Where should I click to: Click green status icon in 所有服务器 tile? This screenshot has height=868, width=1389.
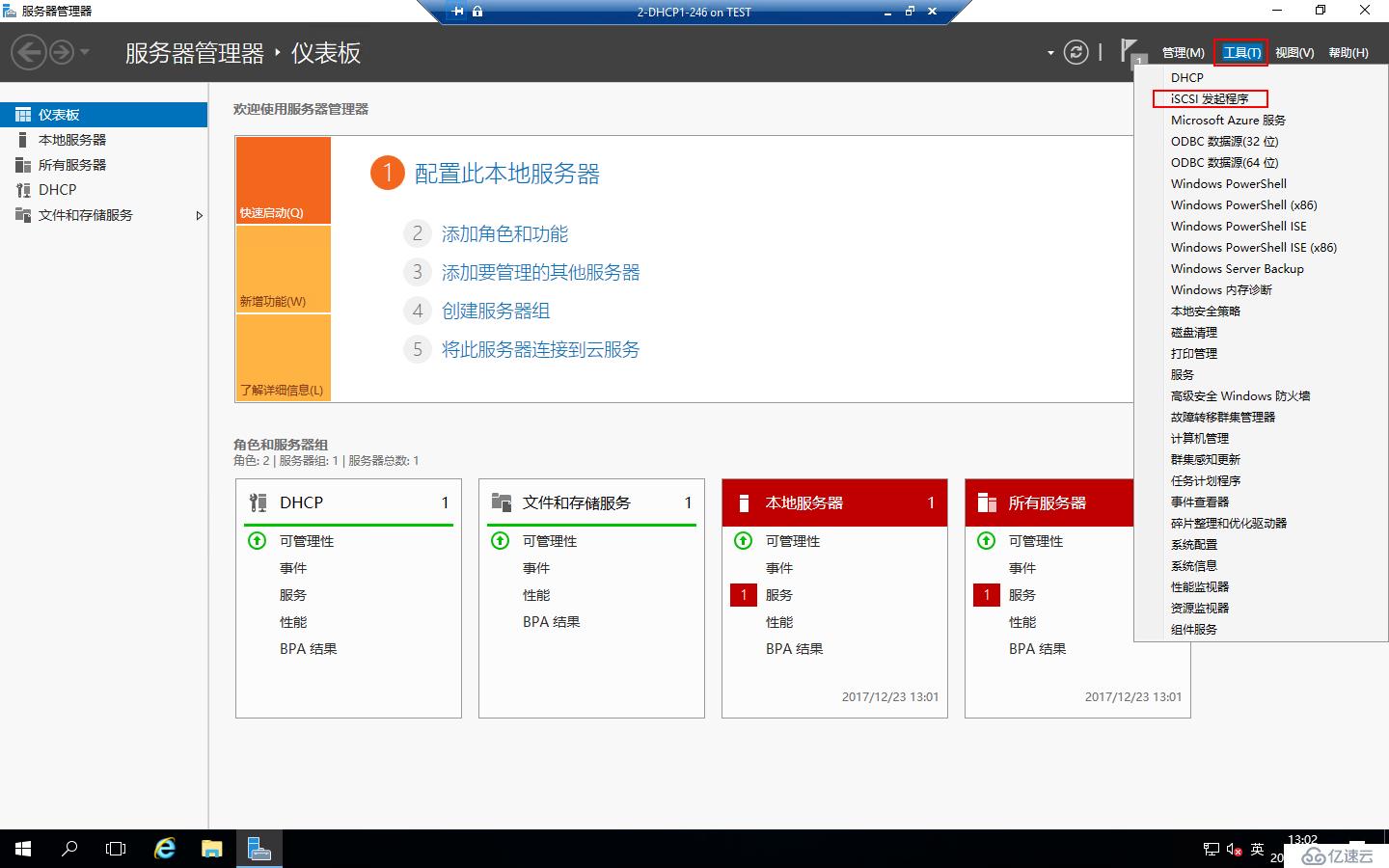[x=987, y=541]
